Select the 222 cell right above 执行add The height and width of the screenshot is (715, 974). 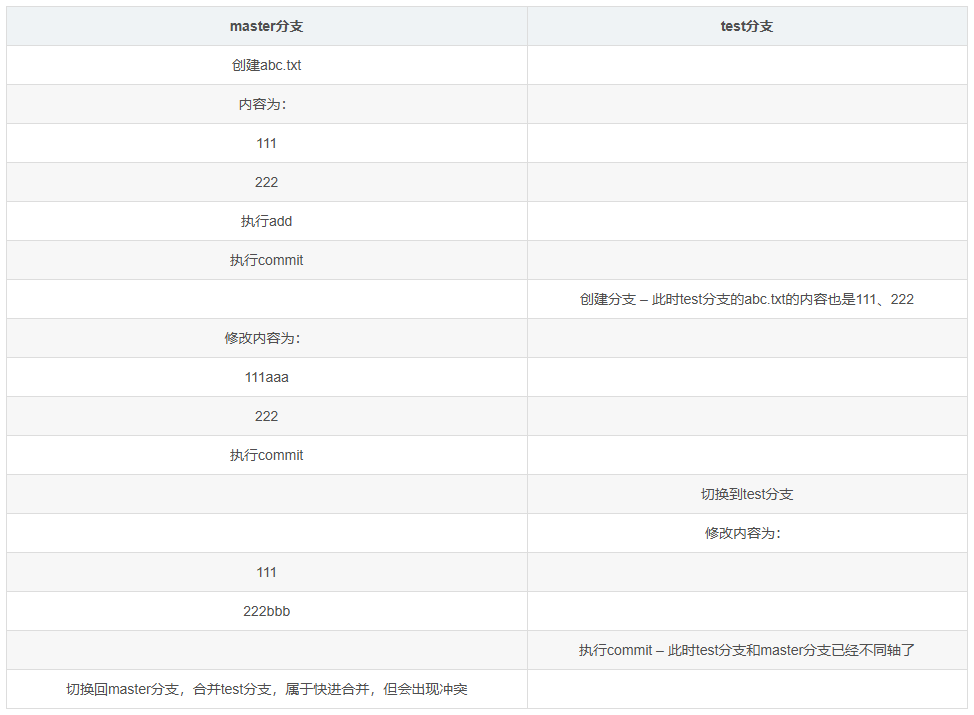point(266,182)
